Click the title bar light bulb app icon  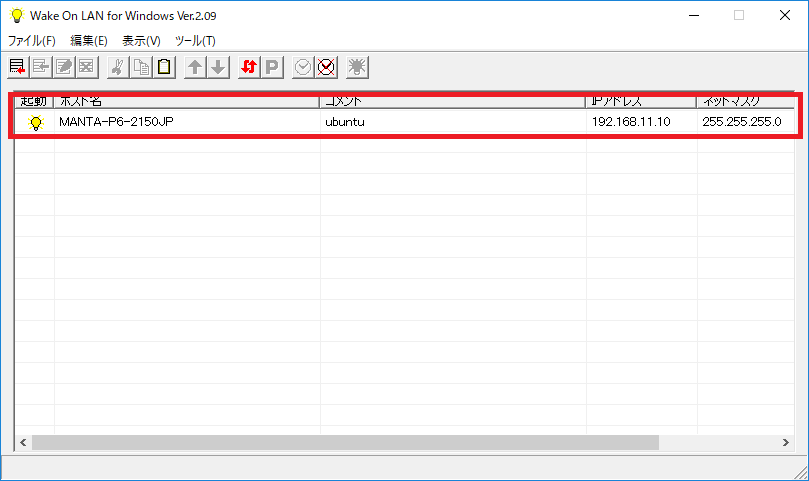[17, 15]
